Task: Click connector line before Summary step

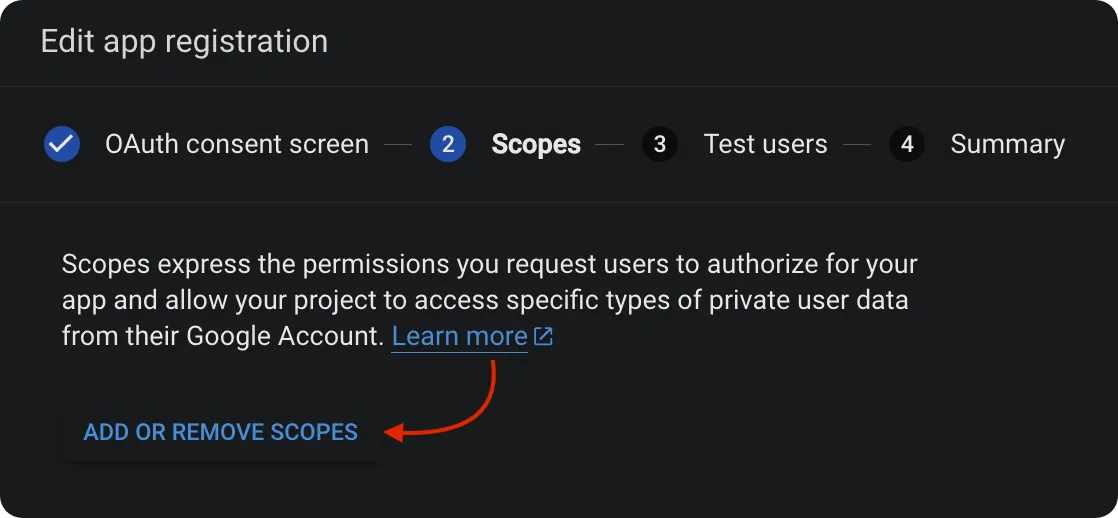Action: tap(857, 145)
